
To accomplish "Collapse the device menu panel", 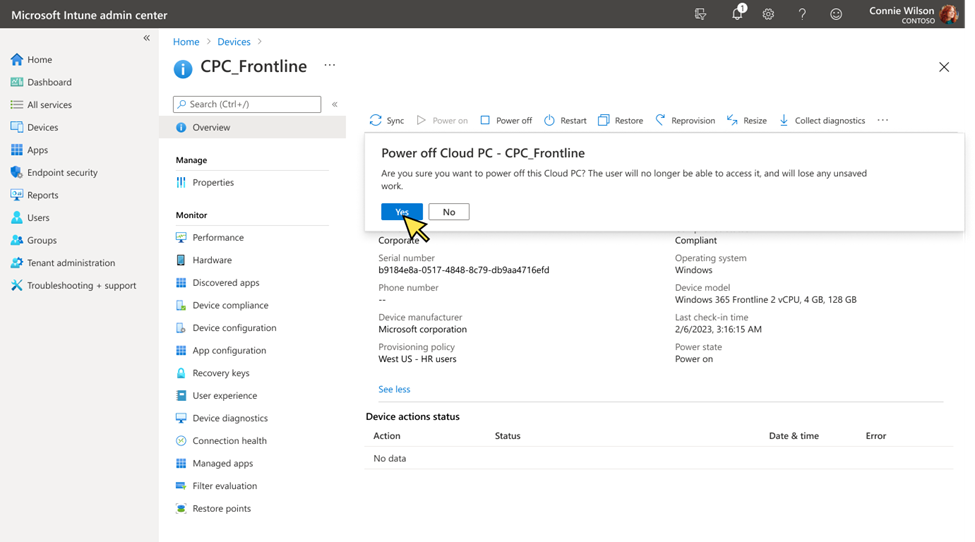I will tap(335, 104).
